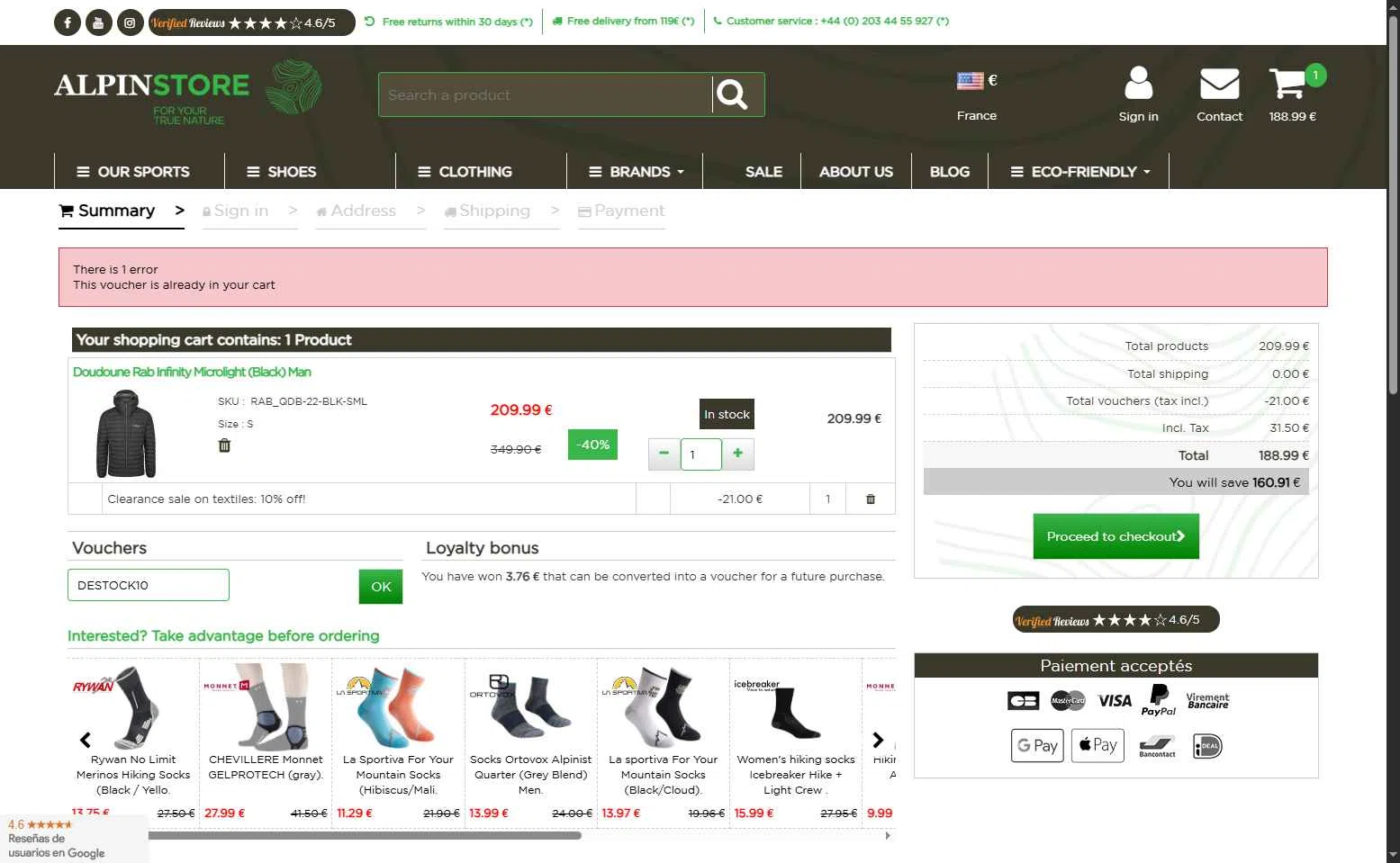Expand the BRANDS dropdown
The width and height of the screenshot is (1400, 863).
point(636,171)
